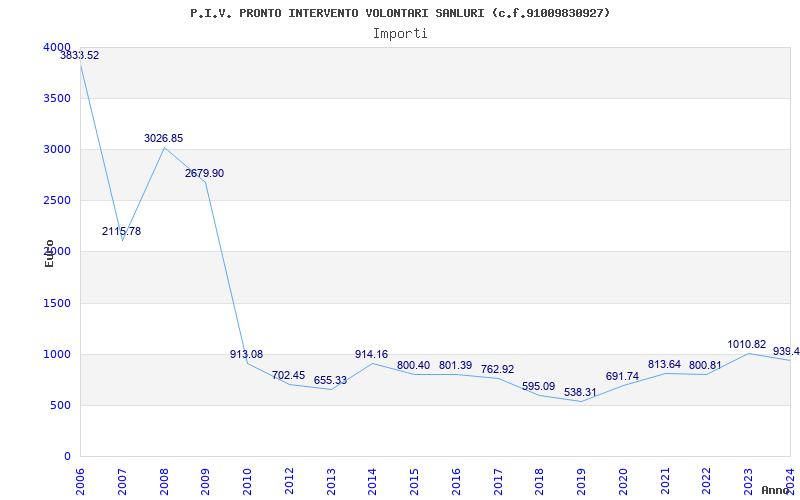Click the x-axis year 2020
This screenshot has height=500, width=800.
coord(623,482)
